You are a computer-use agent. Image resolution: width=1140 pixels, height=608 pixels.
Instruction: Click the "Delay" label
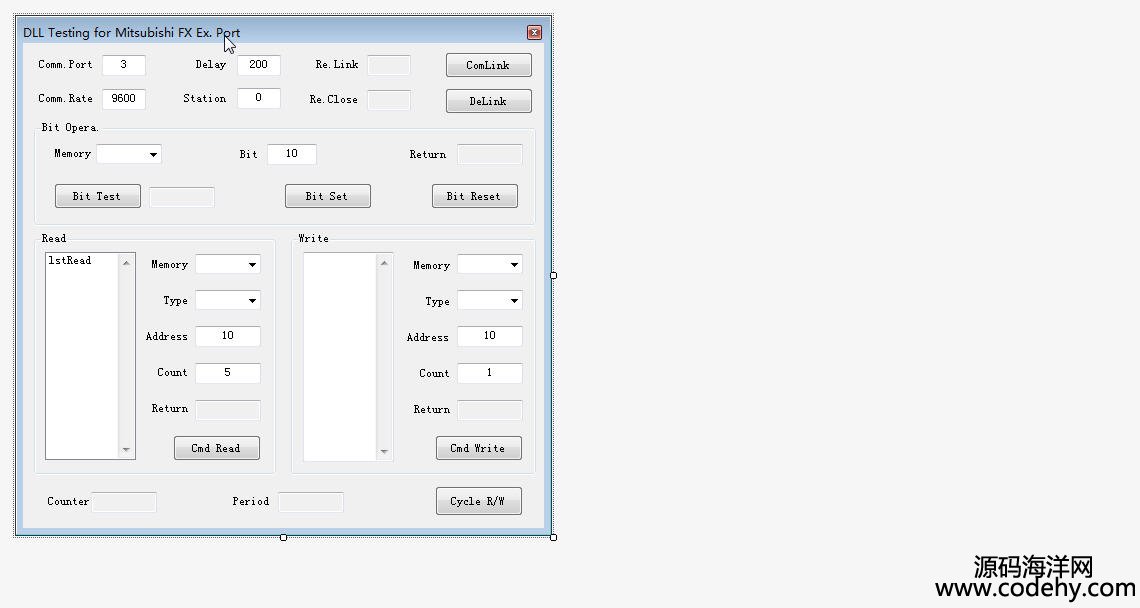[x=211, y=65]
